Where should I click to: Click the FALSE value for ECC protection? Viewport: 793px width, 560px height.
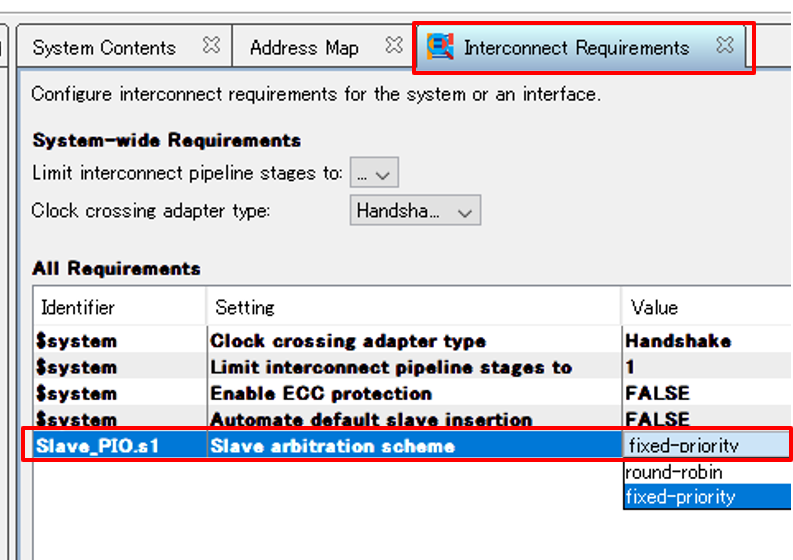pyautogui.click(x=657, y=393)
